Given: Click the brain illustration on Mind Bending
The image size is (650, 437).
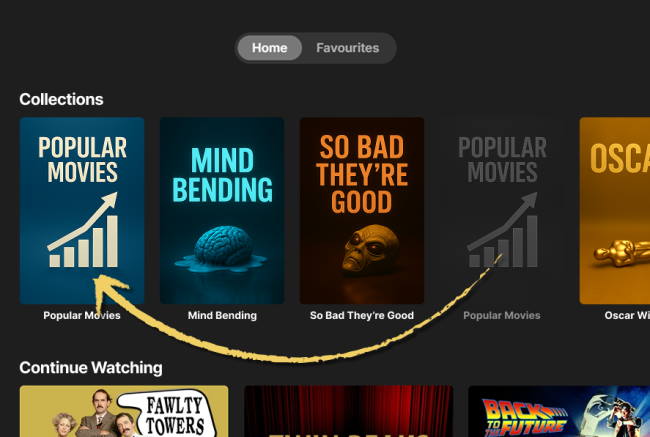Looking at the screenshot, I should 221,249.
